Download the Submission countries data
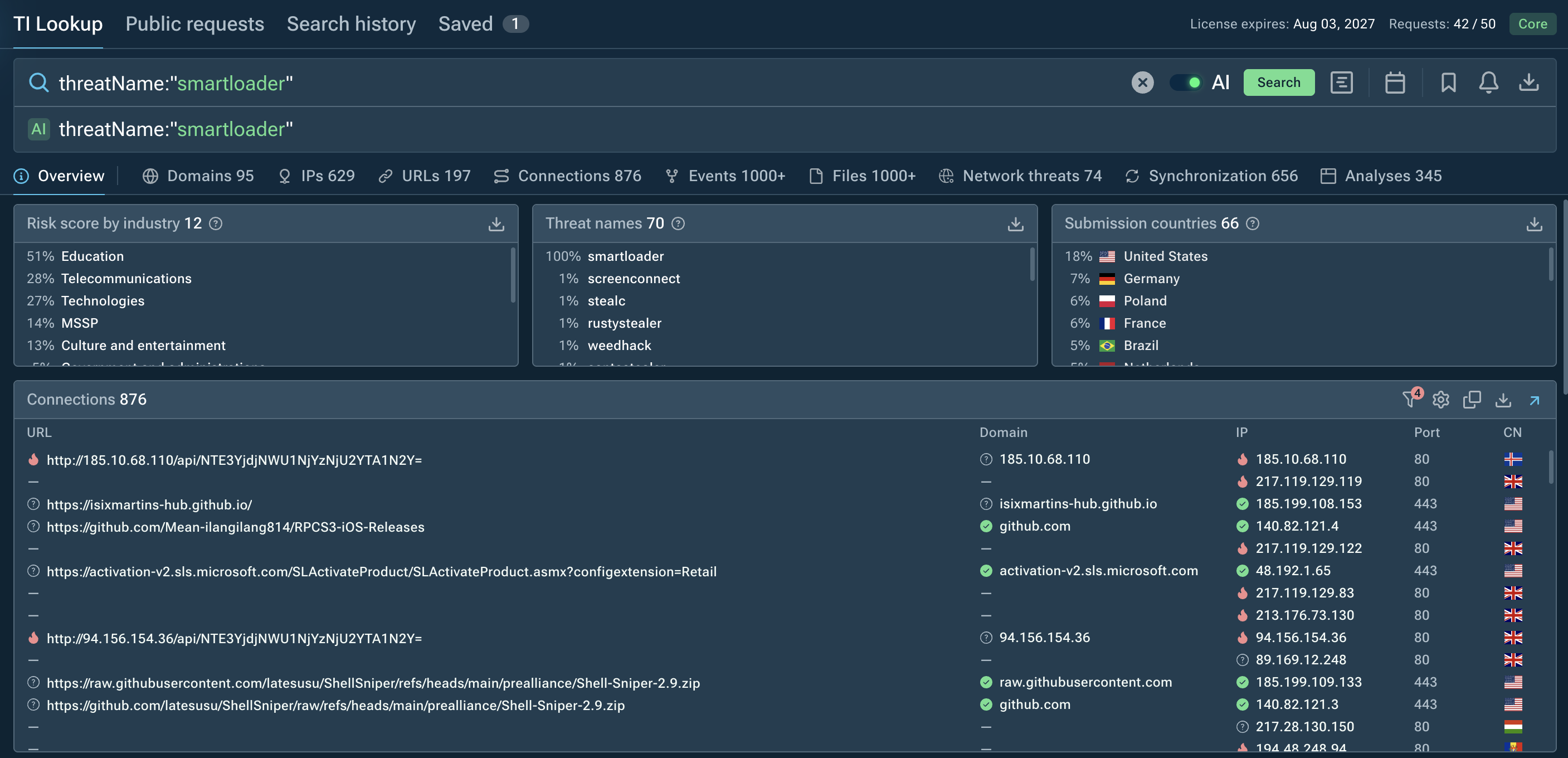 click(1534, 223)
